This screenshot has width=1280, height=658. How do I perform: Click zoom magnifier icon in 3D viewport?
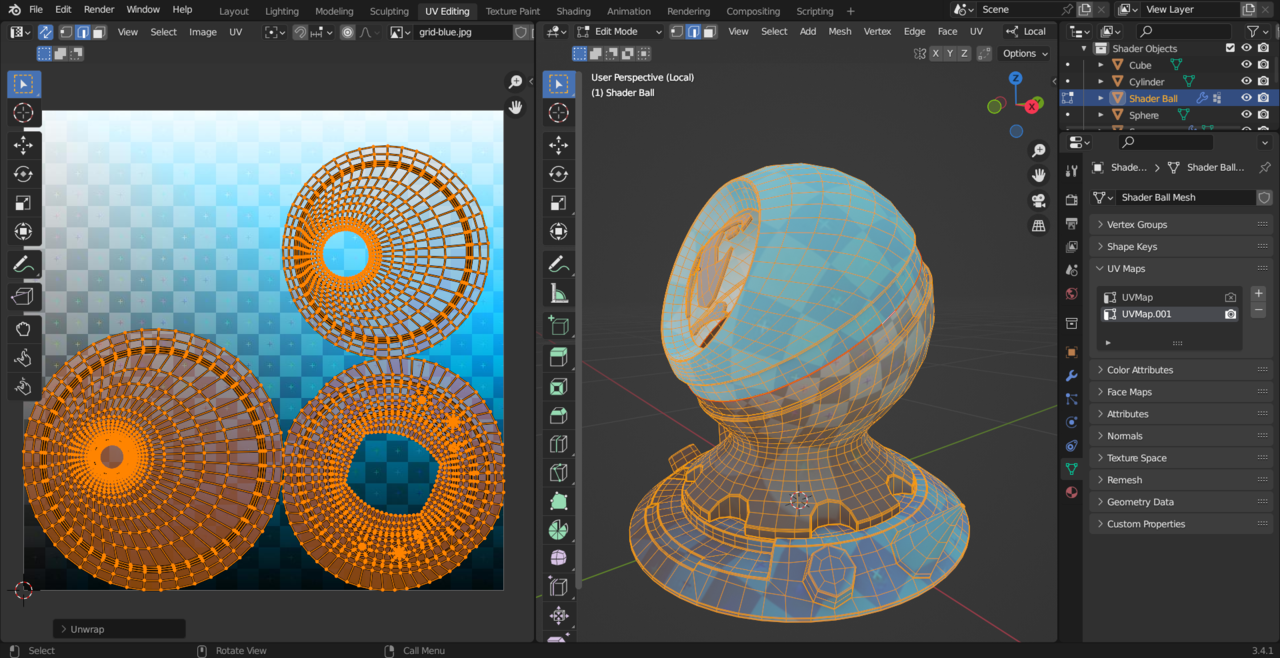[1039, 151]
